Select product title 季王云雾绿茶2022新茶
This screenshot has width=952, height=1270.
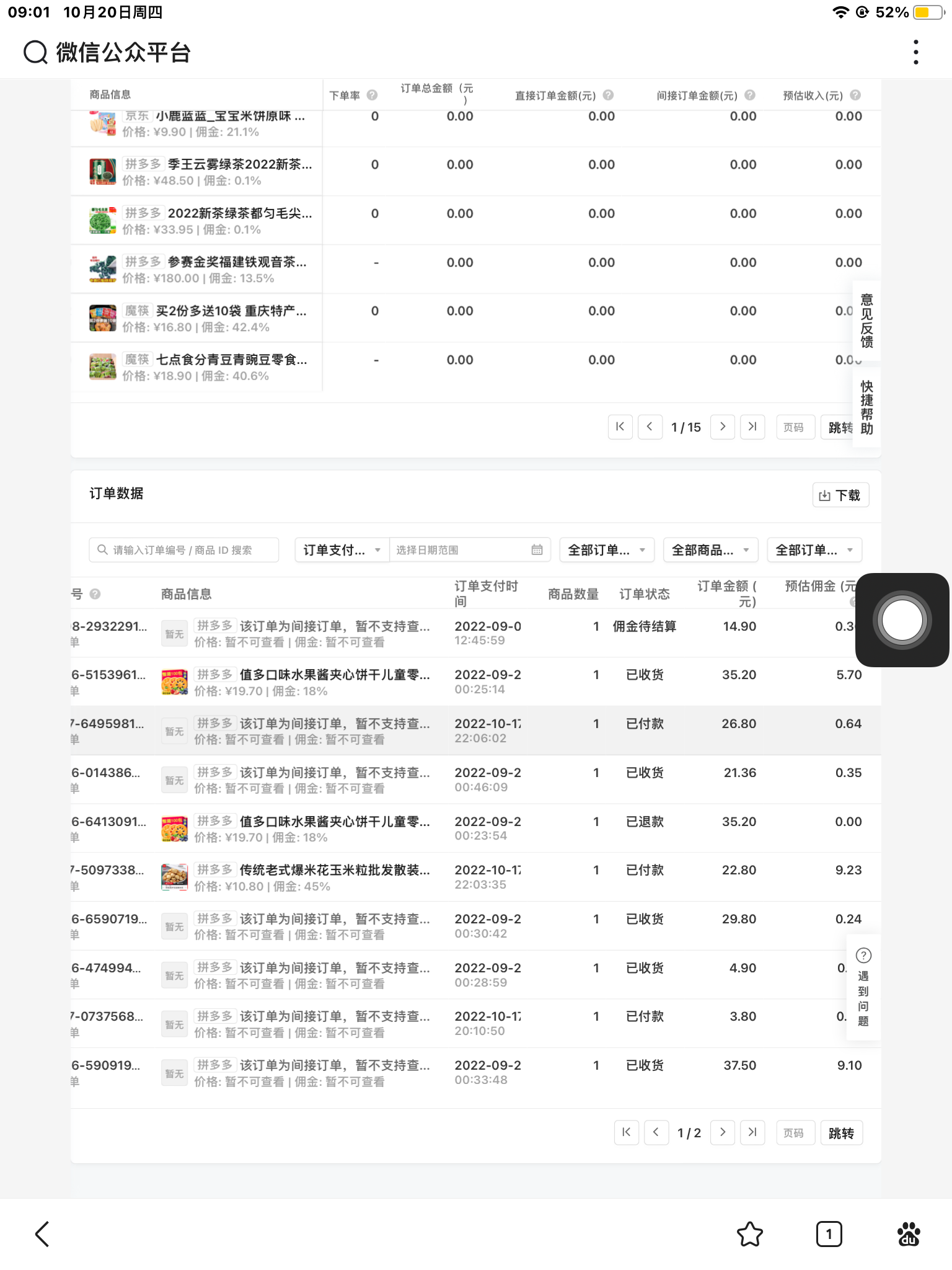(240, 164)
